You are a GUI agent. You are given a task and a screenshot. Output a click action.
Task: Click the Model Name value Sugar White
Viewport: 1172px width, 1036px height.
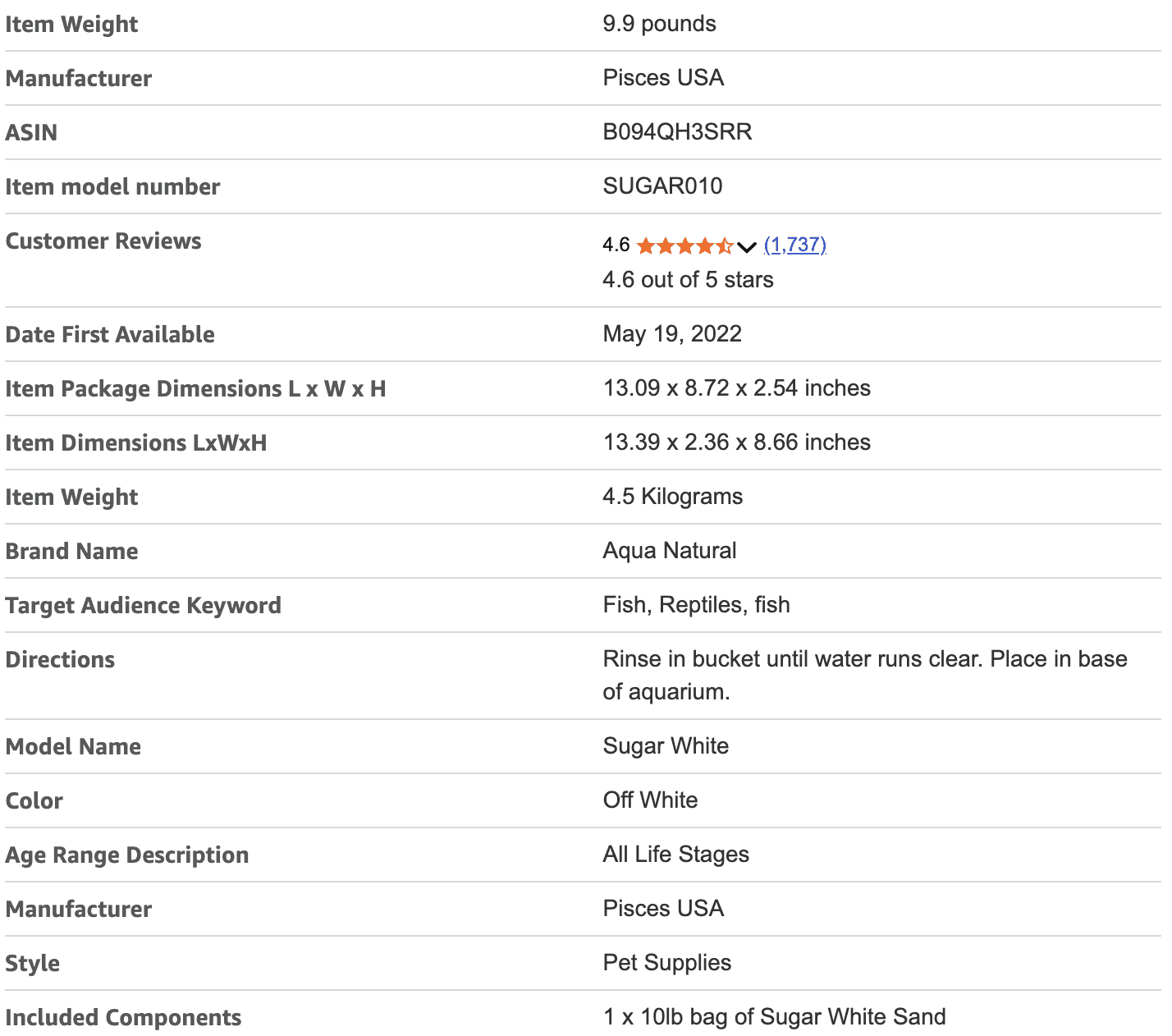[x=666, y=746]
